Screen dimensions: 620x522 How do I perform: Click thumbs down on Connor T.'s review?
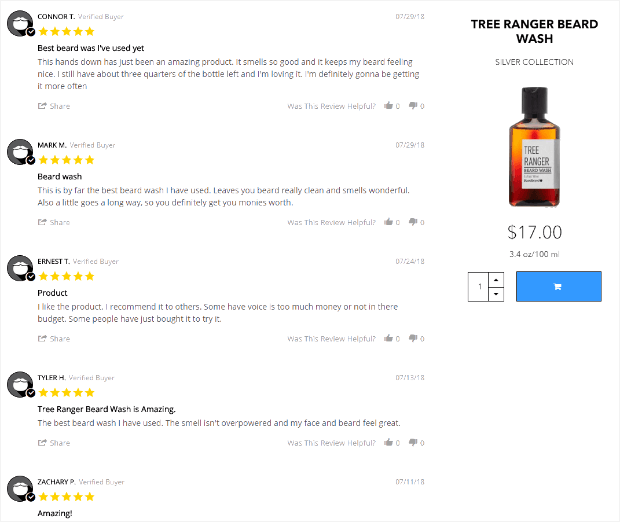pos(412,106)
